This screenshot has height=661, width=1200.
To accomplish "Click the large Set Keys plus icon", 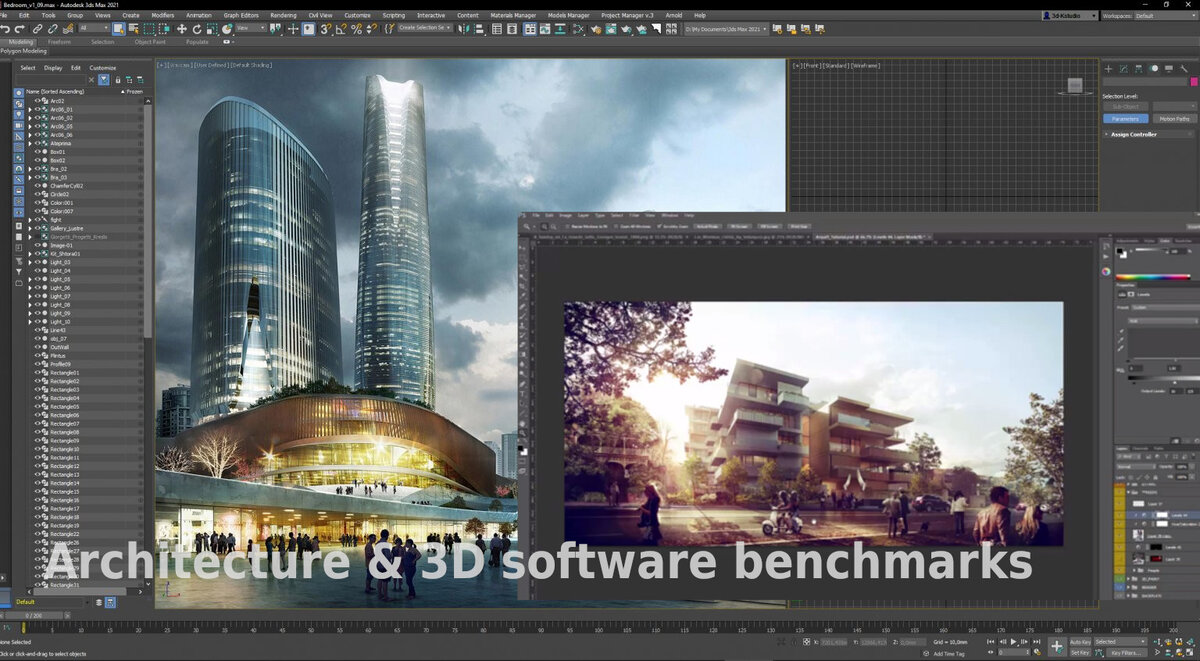I will tap(1057, 647).
